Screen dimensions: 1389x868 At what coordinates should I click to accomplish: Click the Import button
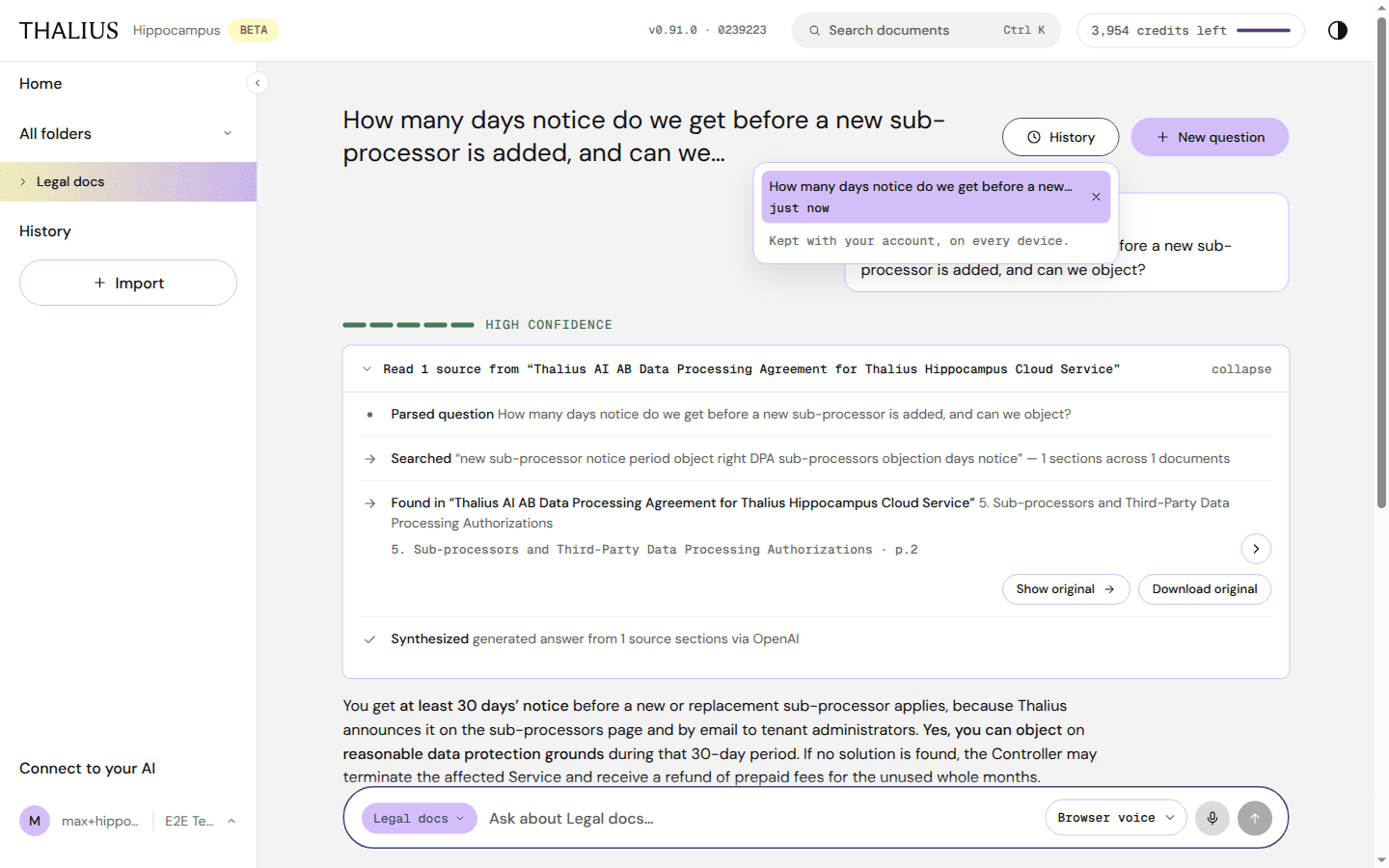point(128,283)
